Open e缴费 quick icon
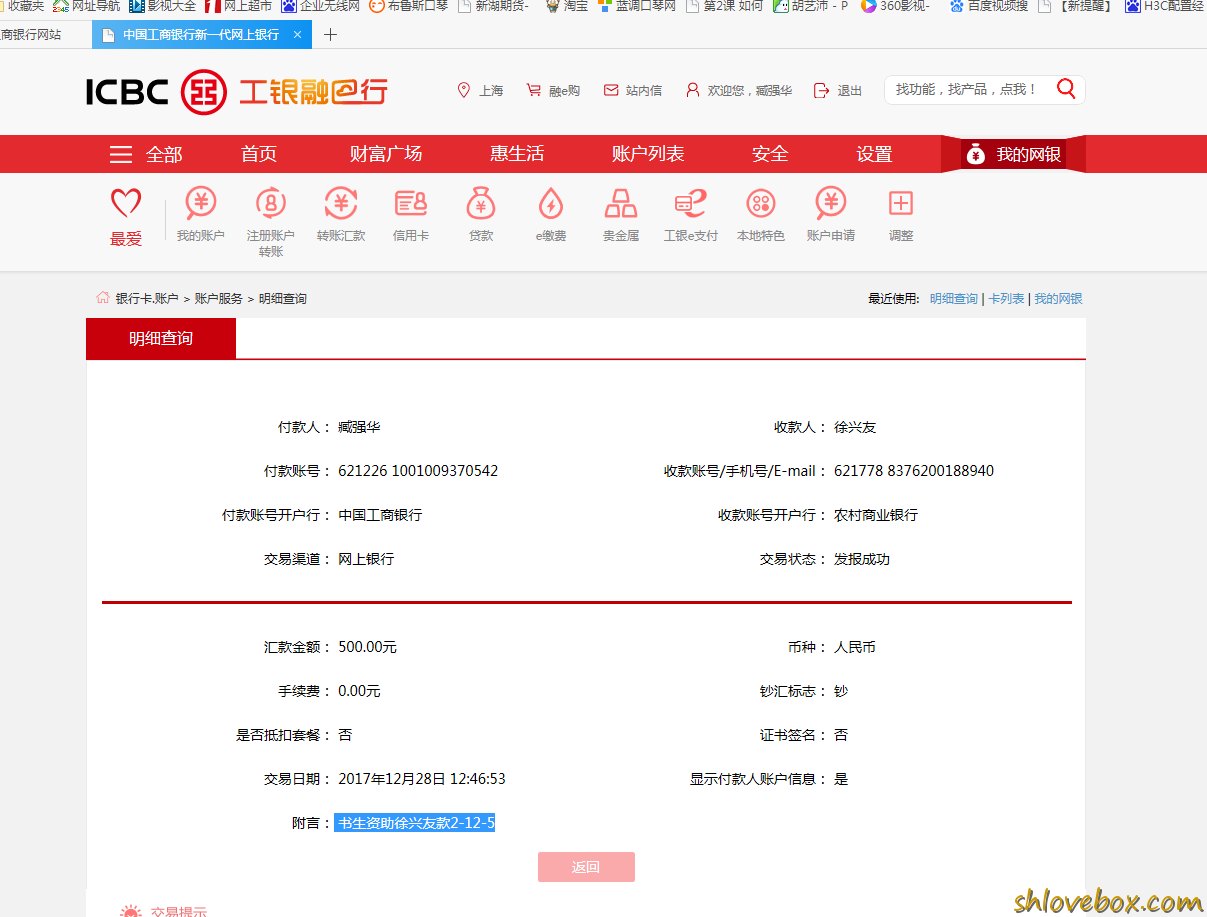This screenshot has width=1207, height=917. pos(551,214)
